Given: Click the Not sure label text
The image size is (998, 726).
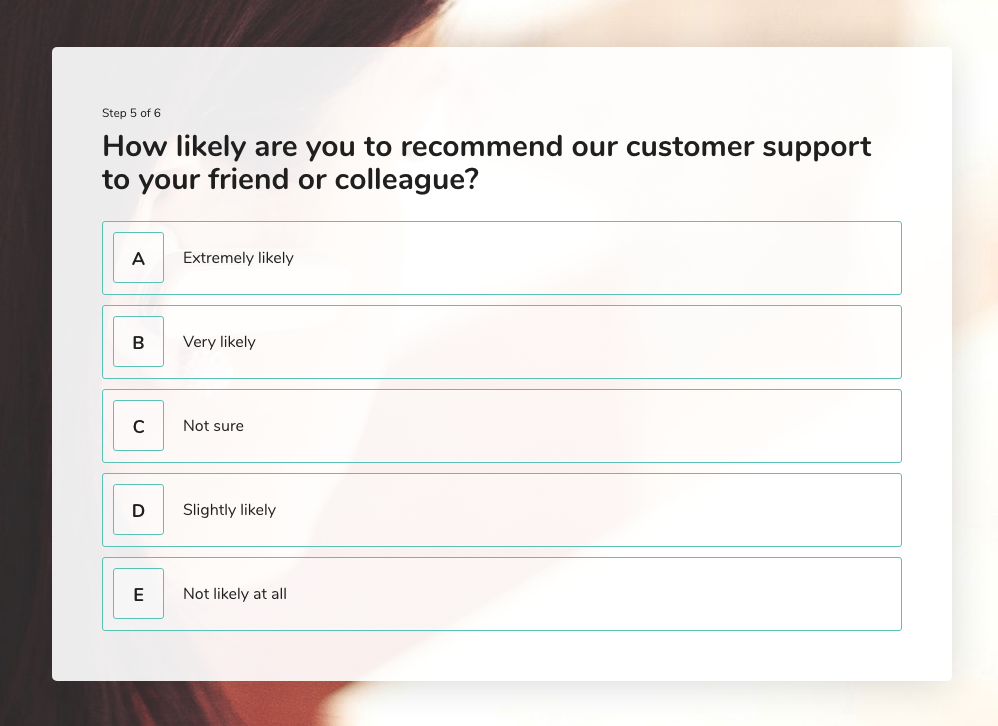Looking at the screenshot, I should (x=213, y=426).
